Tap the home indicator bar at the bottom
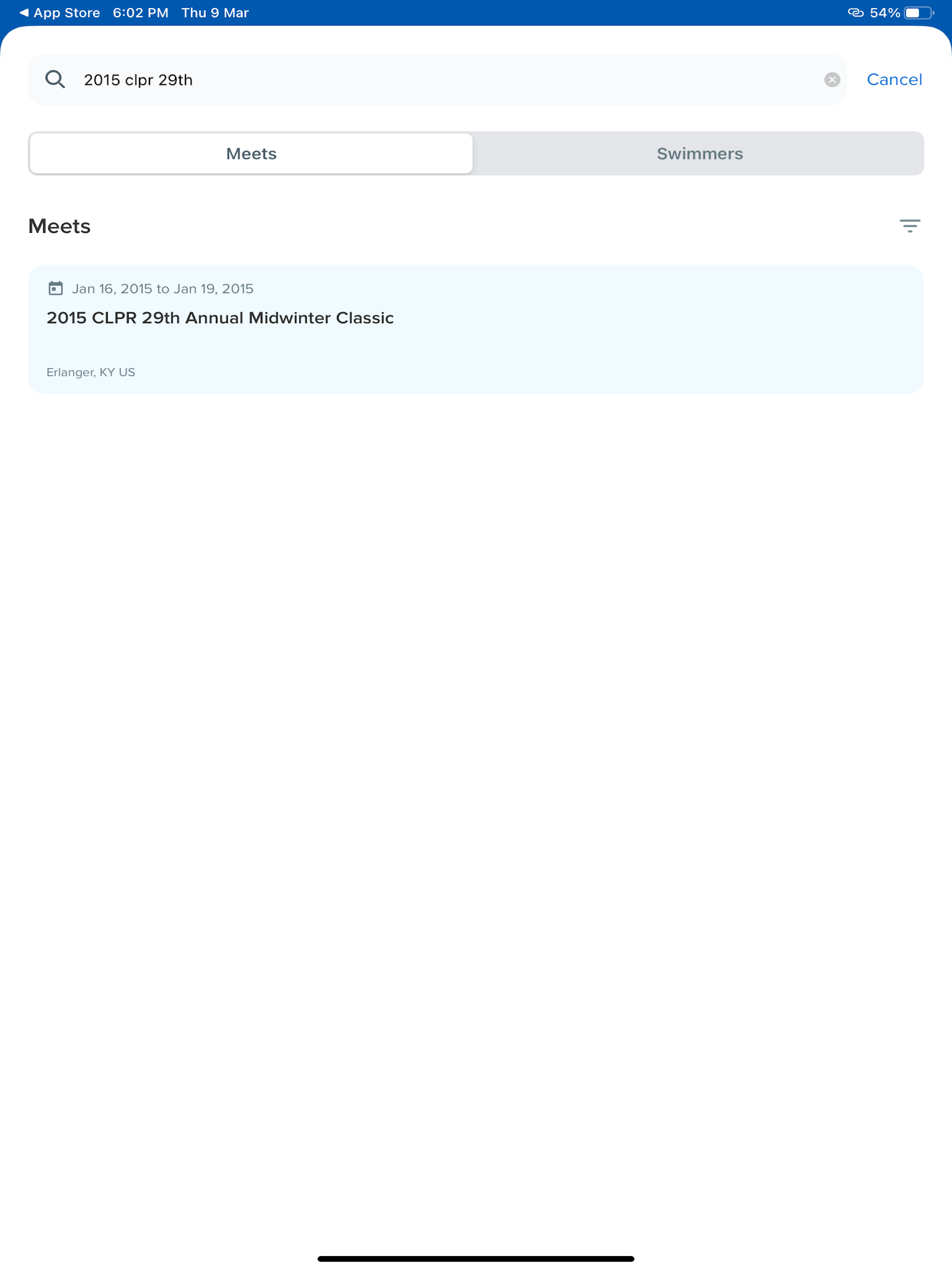Image resolution: width=952 pixels, height=1270 pixels. (x=476, y=1258)
